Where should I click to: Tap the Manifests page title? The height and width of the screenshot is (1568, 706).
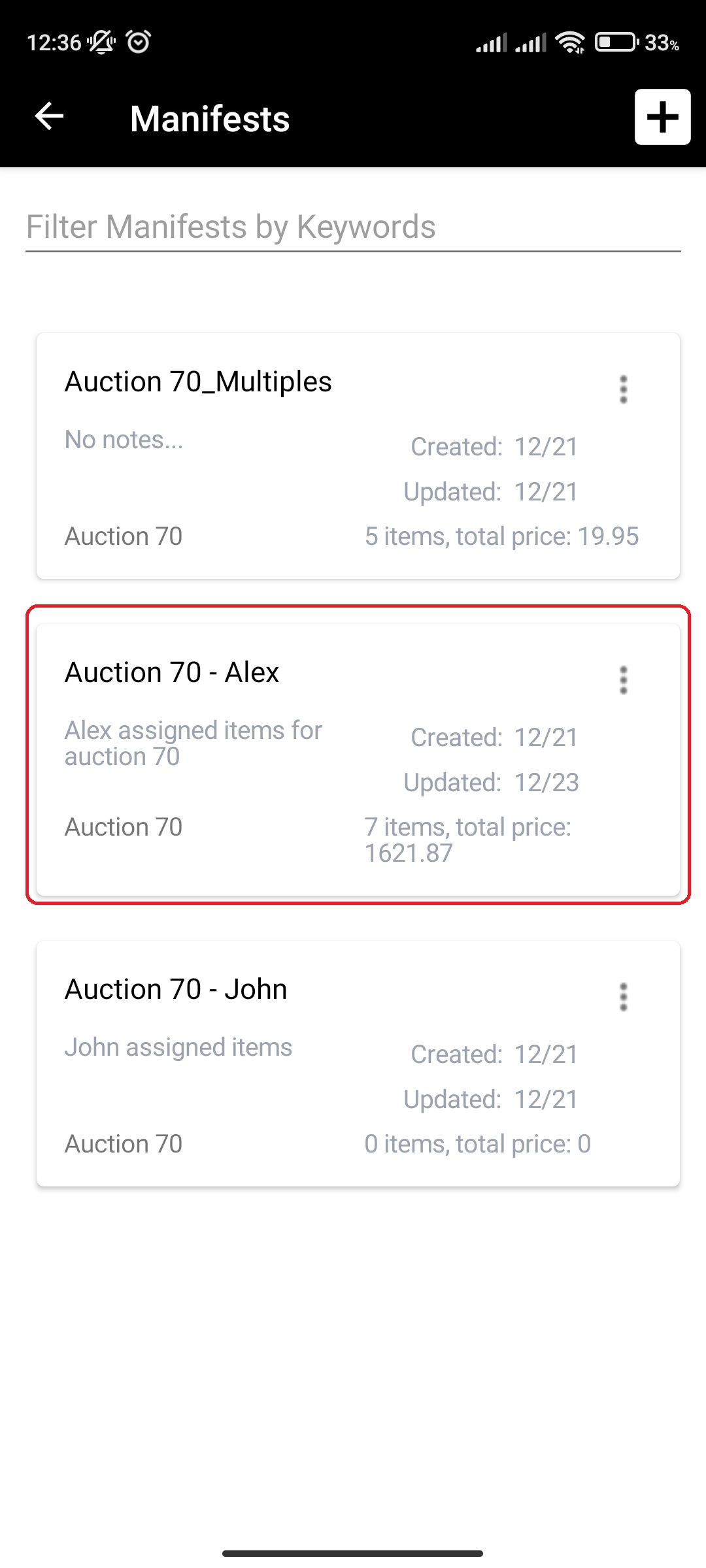tap(210, 119)
